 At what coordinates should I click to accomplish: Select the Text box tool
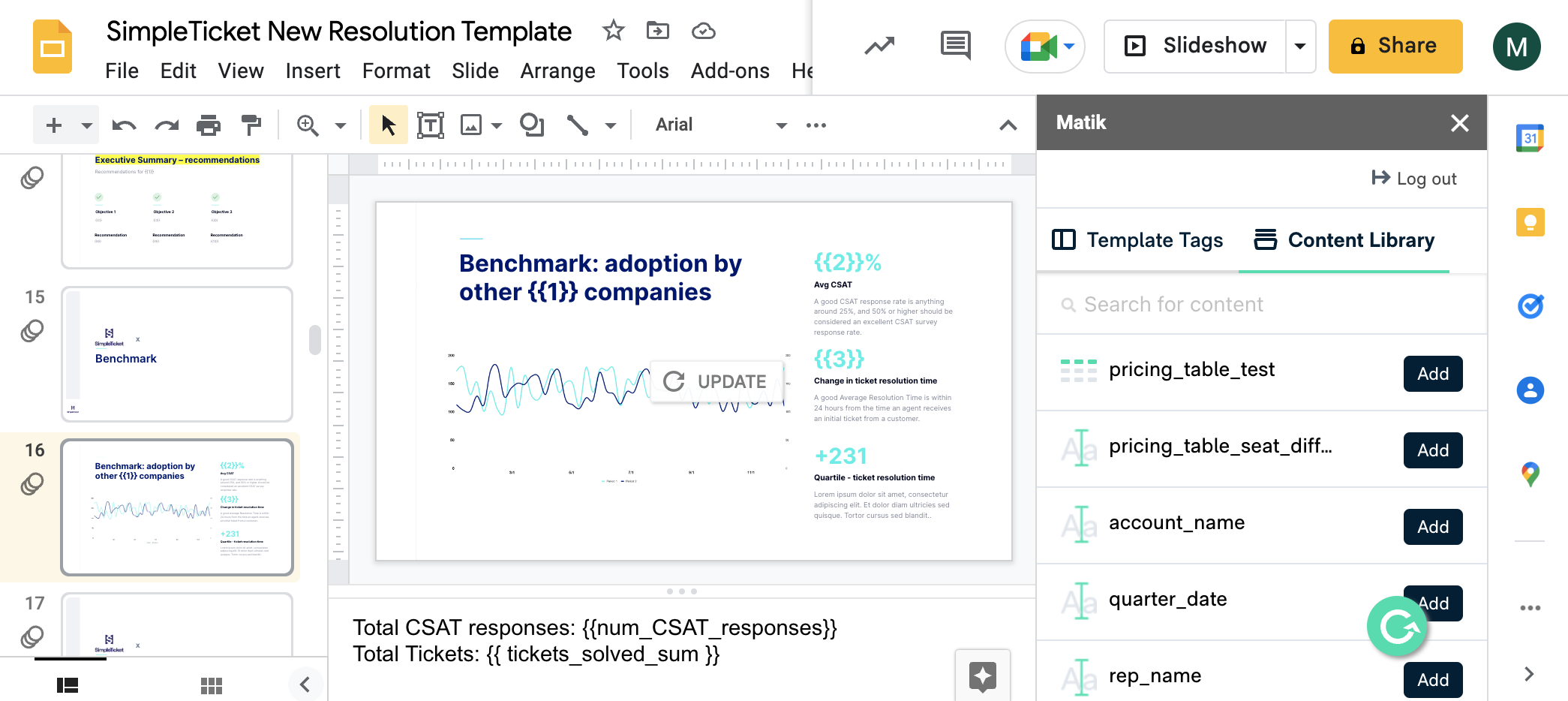(430, 125)
